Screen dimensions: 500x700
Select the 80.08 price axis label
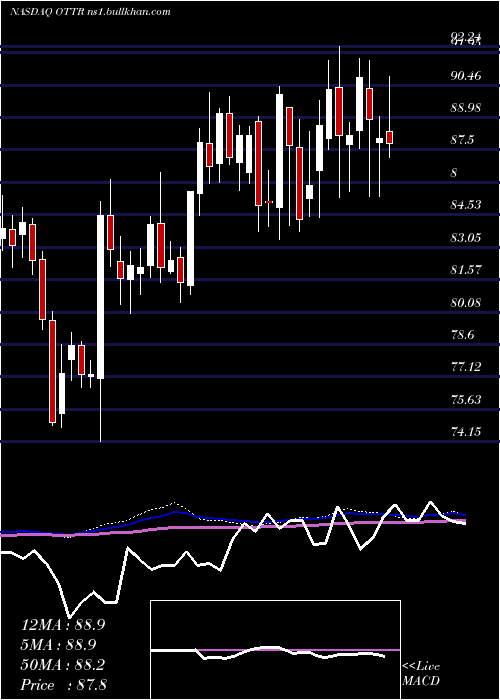[466, 303]
